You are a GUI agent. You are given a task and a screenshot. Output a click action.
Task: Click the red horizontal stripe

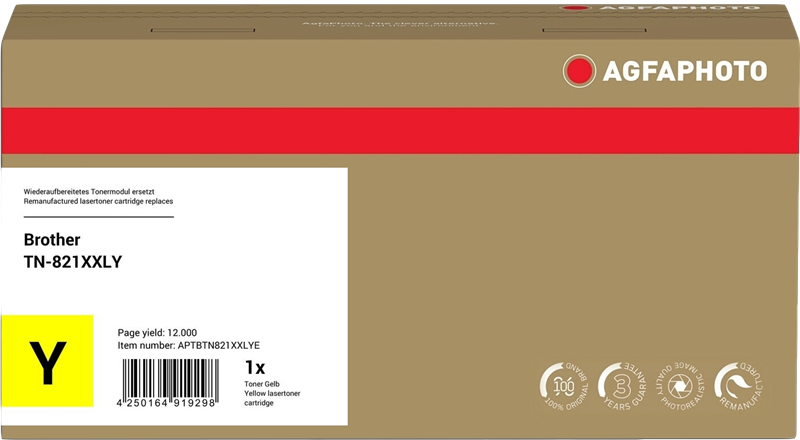tap(400, 130)
